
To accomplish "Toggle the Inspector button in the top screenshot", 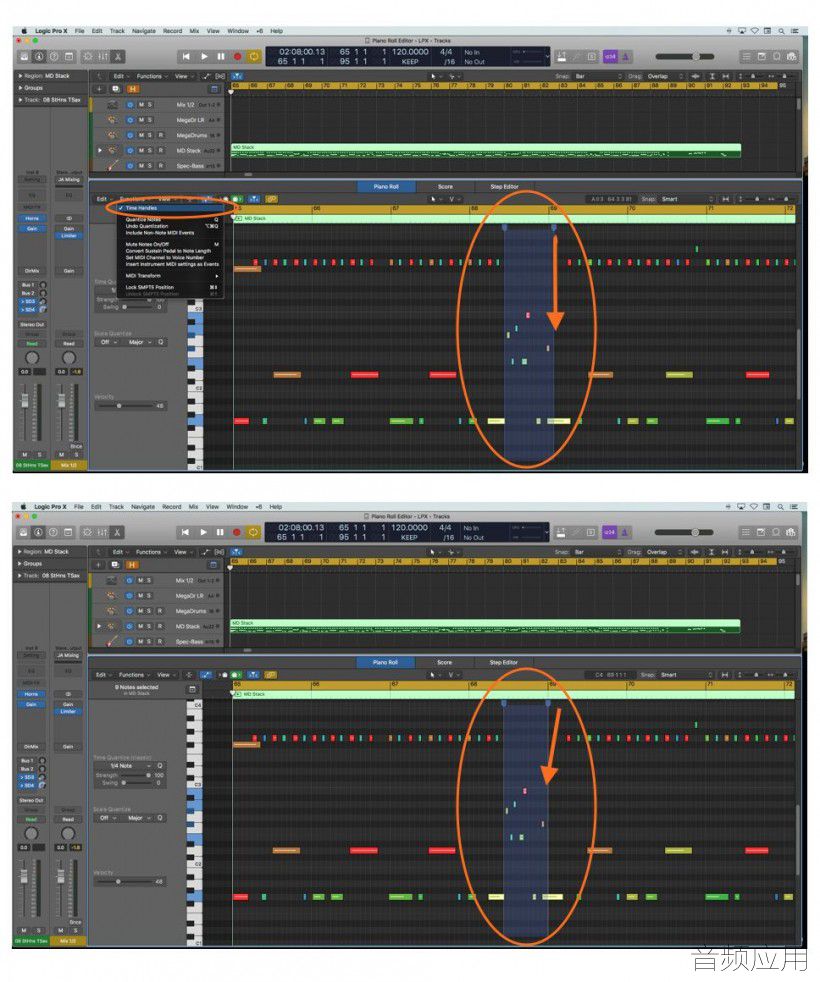I will pos(39,56).
